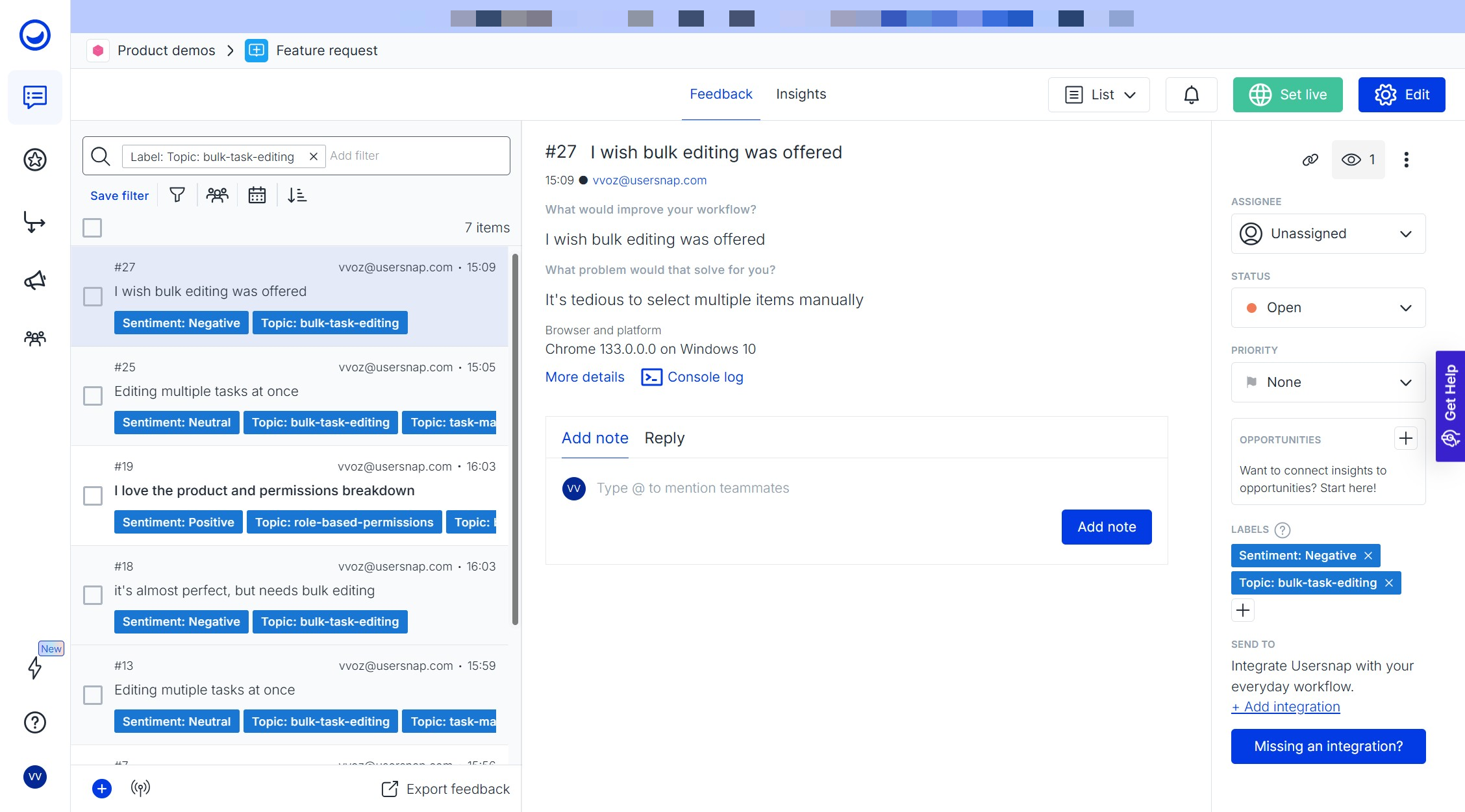Open the assignee people filter icon
This screenshot has width=1465, height=812.
click(x=217, y=195)
